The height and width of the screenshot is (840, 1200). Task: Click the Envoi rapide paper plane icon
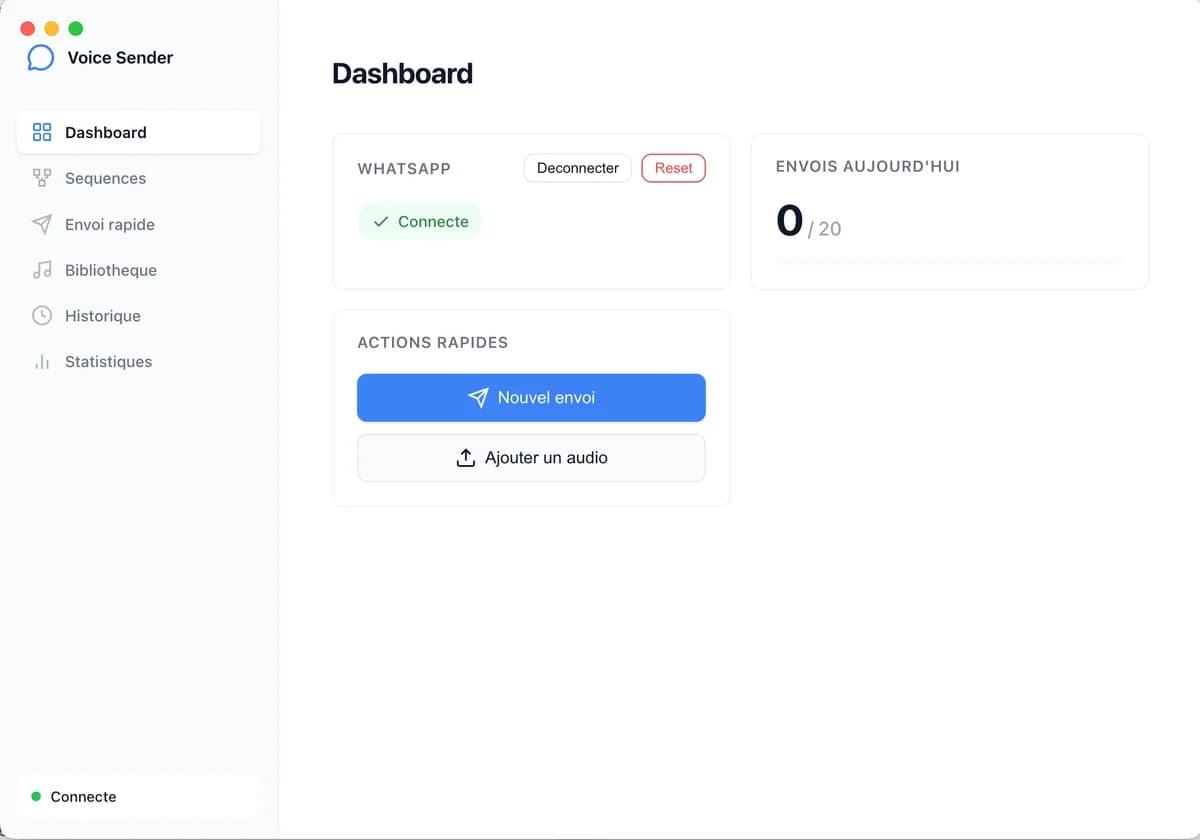(x=42, y=224)
